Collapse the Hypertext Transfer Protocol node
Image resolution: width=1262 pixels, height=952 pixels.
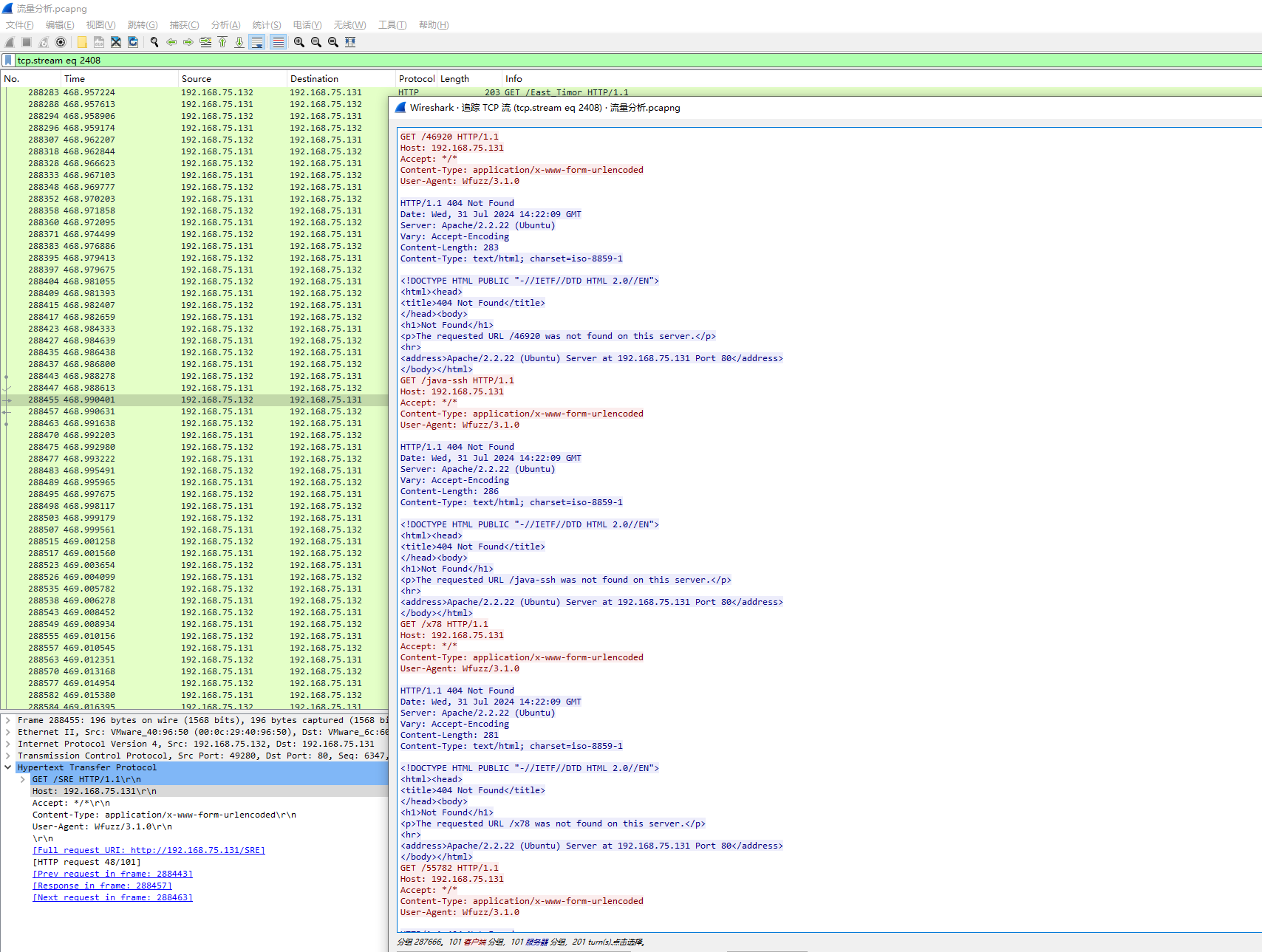point(8,767)
